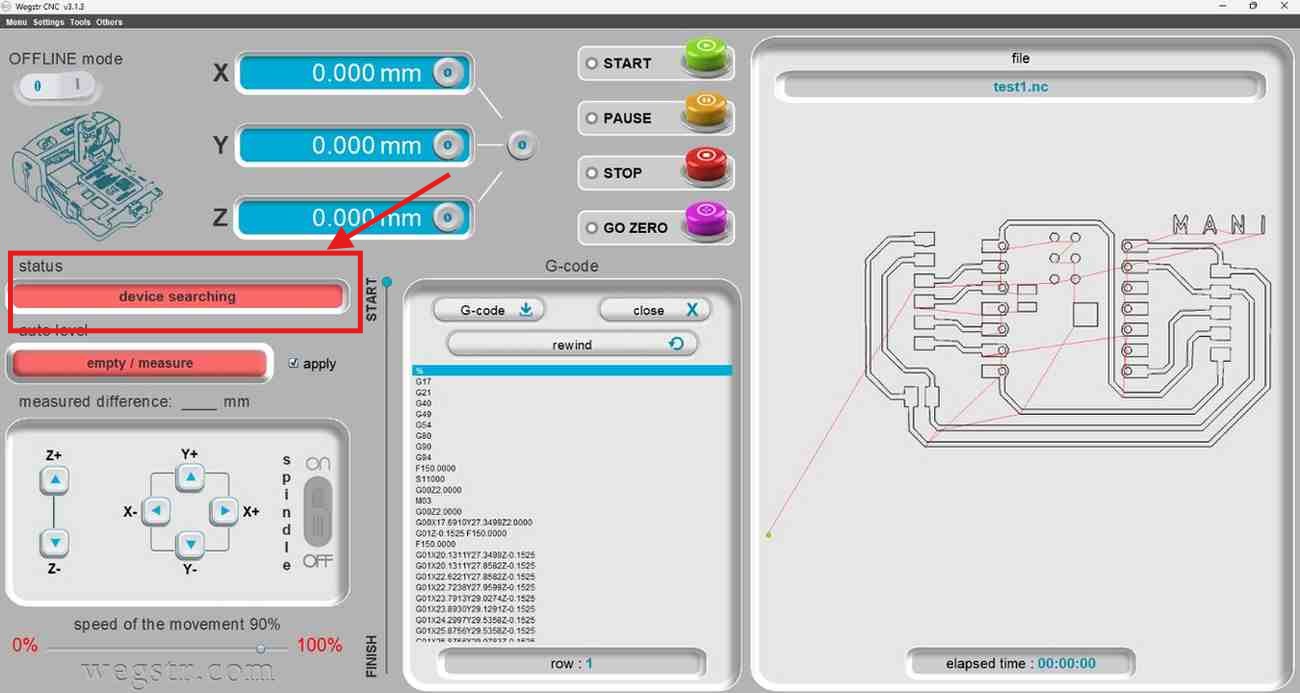Jog the Z+ up arrow
The image size is (1300, 693).
click(56, 481)
